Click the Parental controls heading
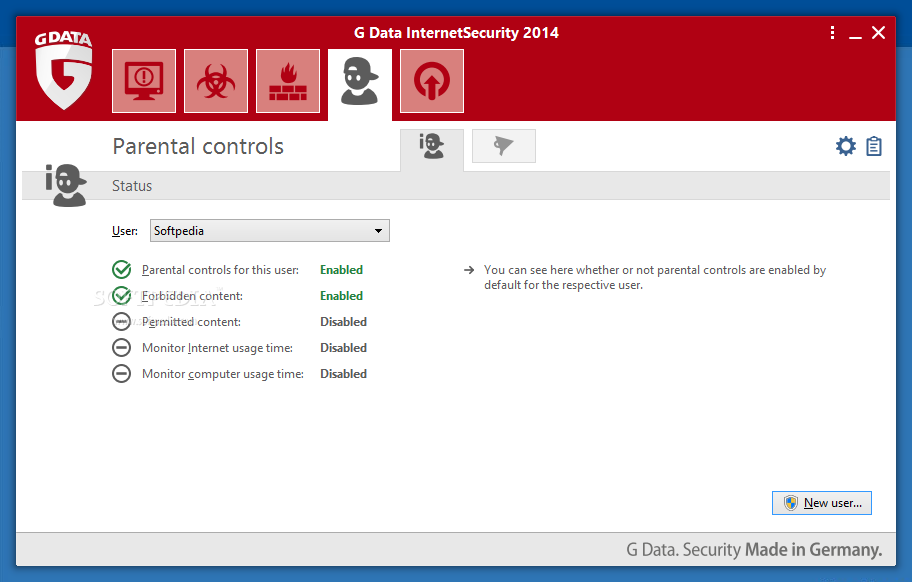Screen dimensions: 912x582 point(198,147)
